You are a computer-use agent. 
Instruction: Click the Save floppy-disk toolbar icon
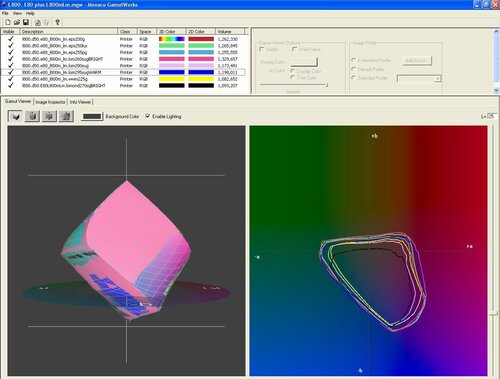pyautogui.click(x=26, y=22)
